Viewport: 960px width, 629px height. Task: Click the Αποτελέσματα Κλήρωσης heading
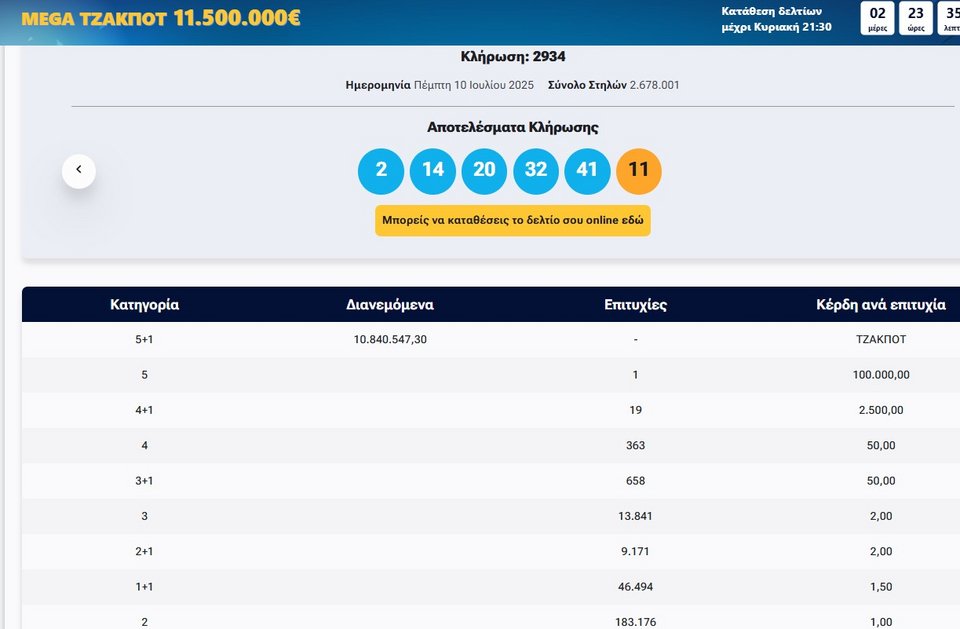point(512,127)
